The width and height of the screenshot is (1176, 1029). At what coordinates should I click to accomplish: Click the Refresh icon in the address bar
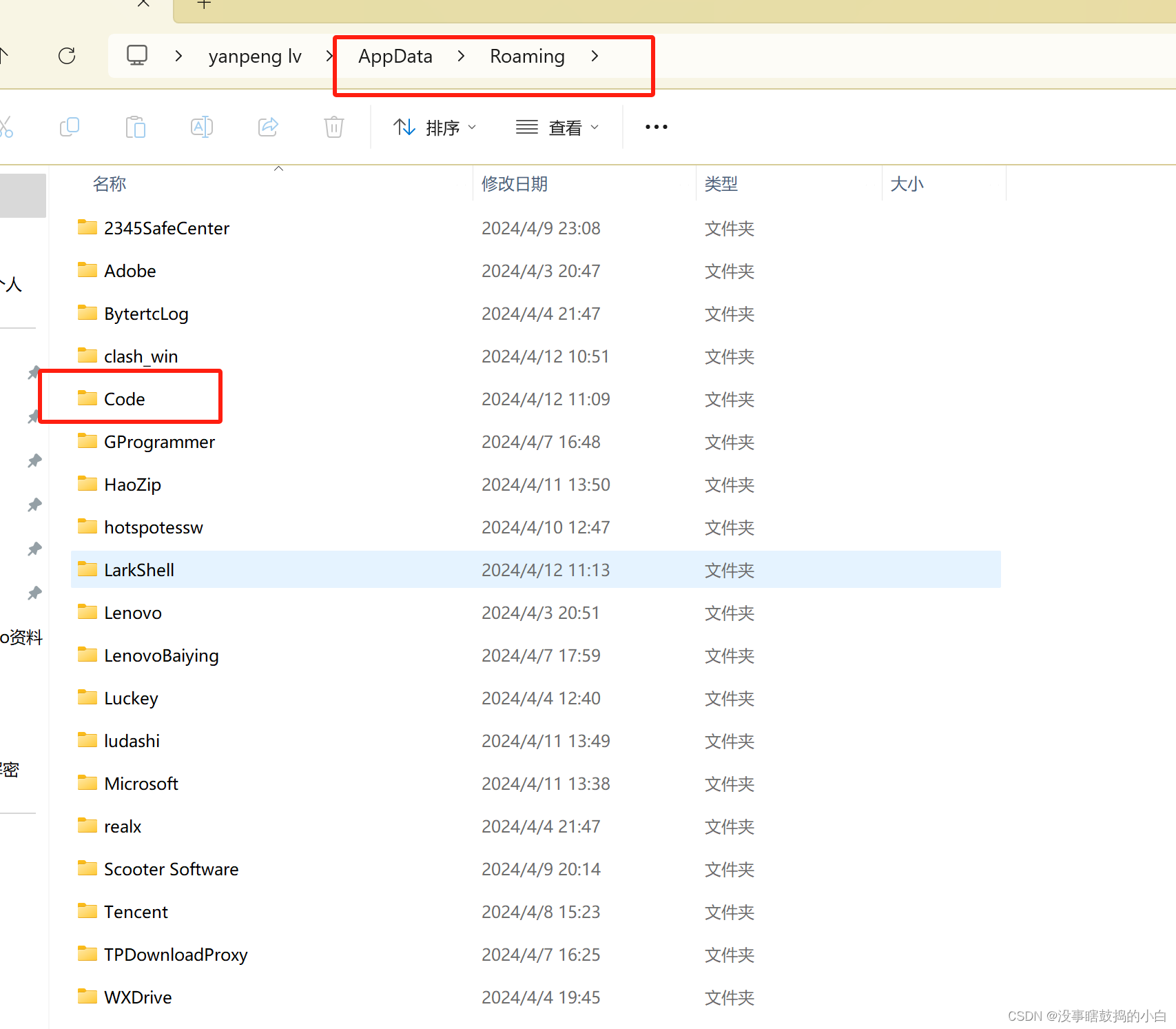pyautogui.click(x=66, y=56)
